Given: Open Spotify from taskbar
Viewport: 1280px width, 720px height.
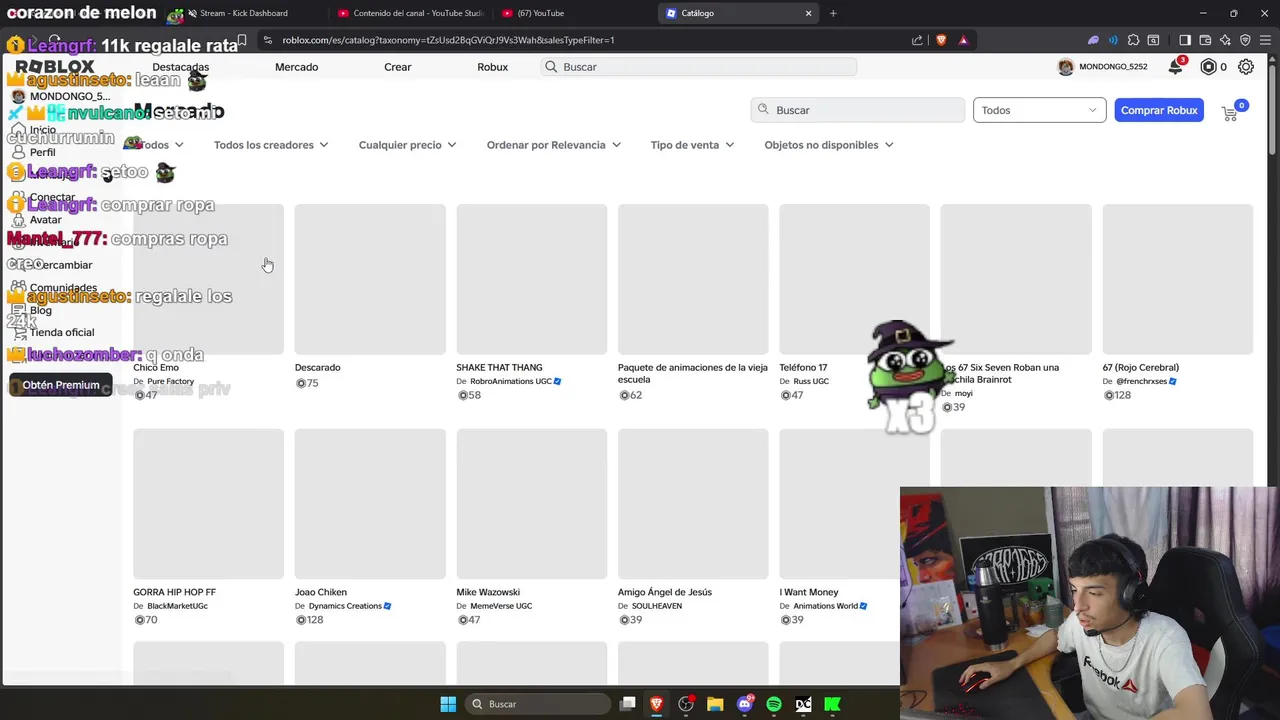Looking at the screenshot, I should coord(774,704).
